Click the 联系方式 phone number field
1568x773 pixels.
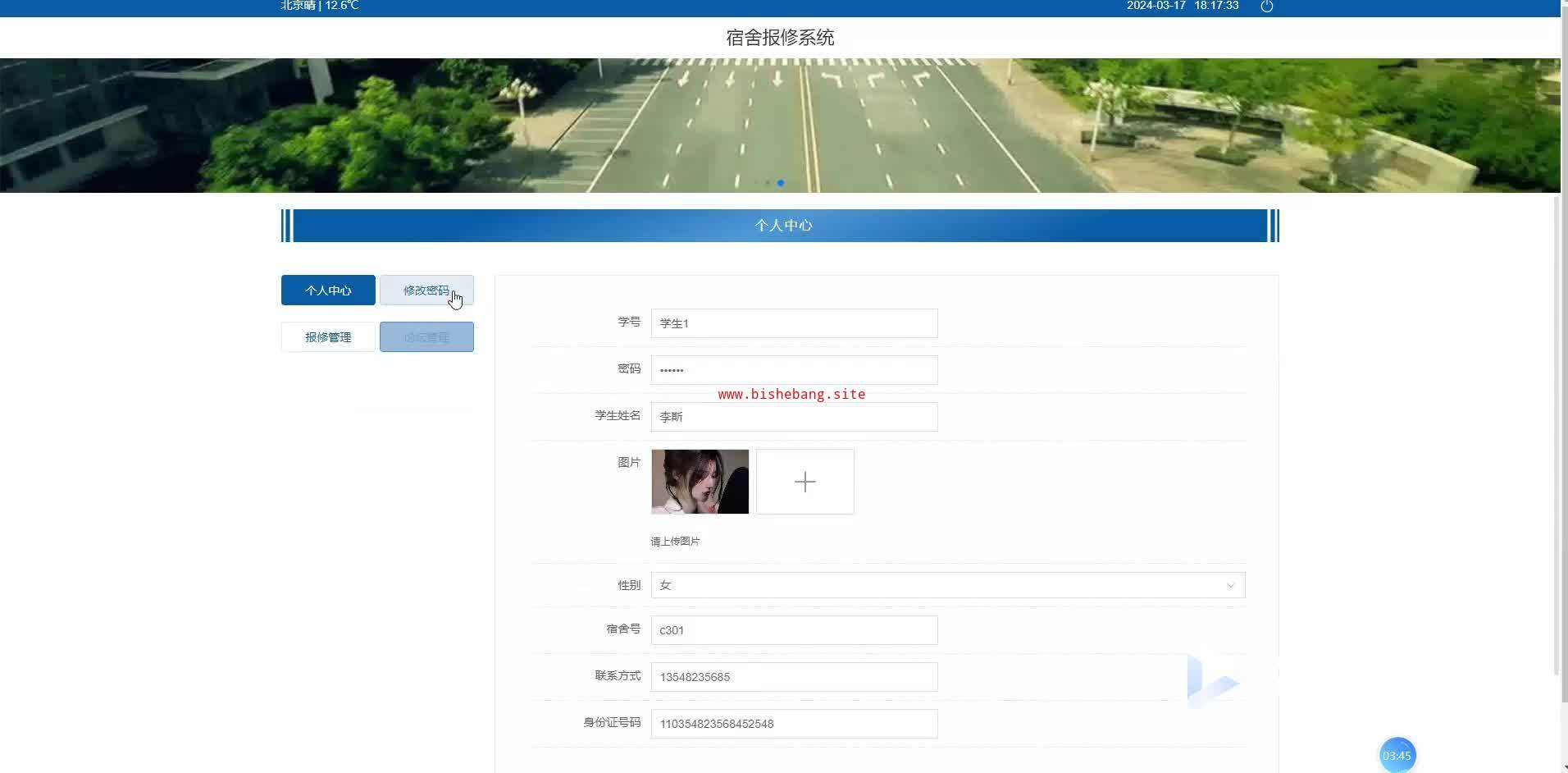(x=793, y=677)
